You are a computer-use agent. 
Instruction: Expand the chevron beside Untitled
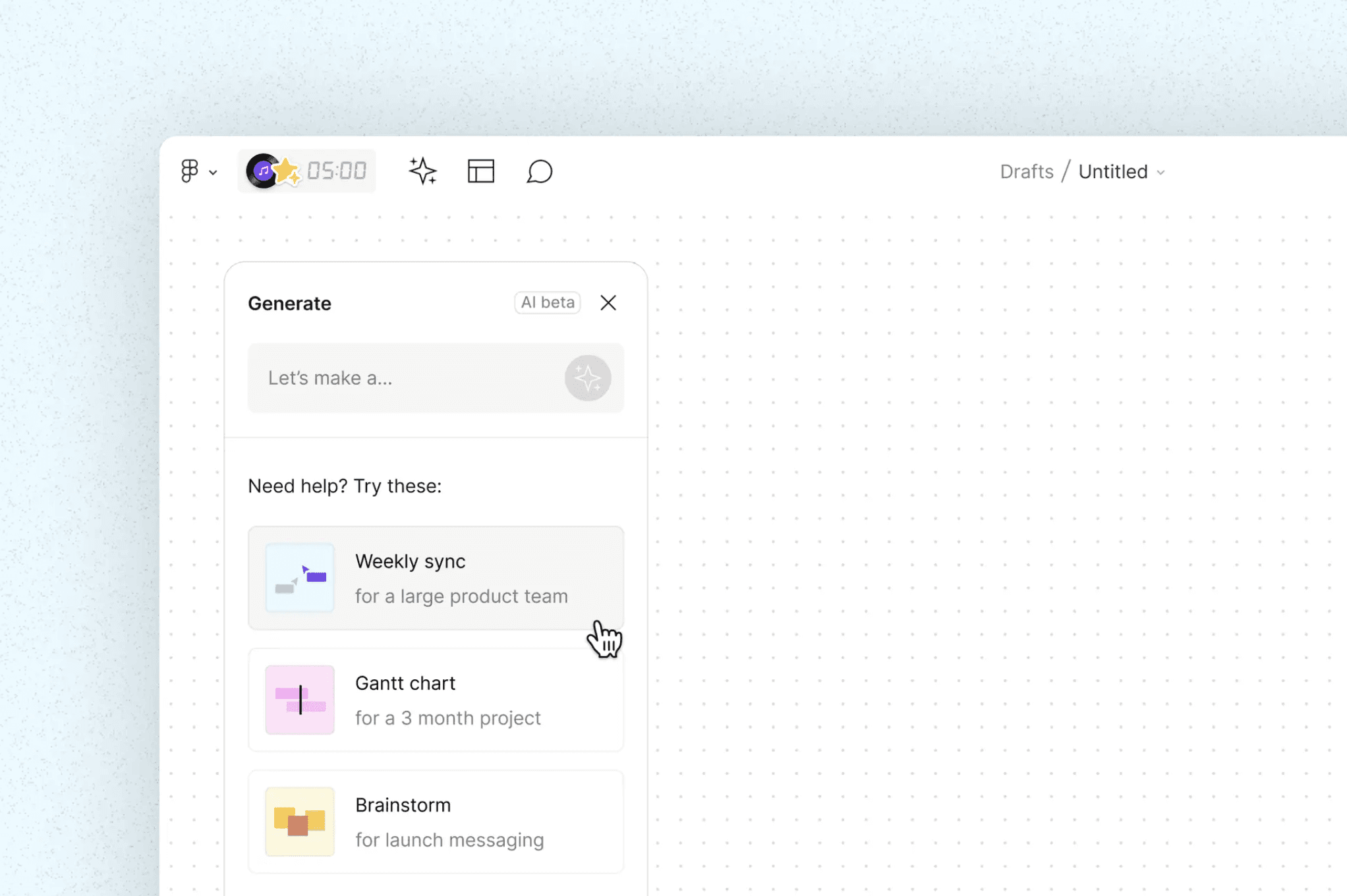[1161, 173]
